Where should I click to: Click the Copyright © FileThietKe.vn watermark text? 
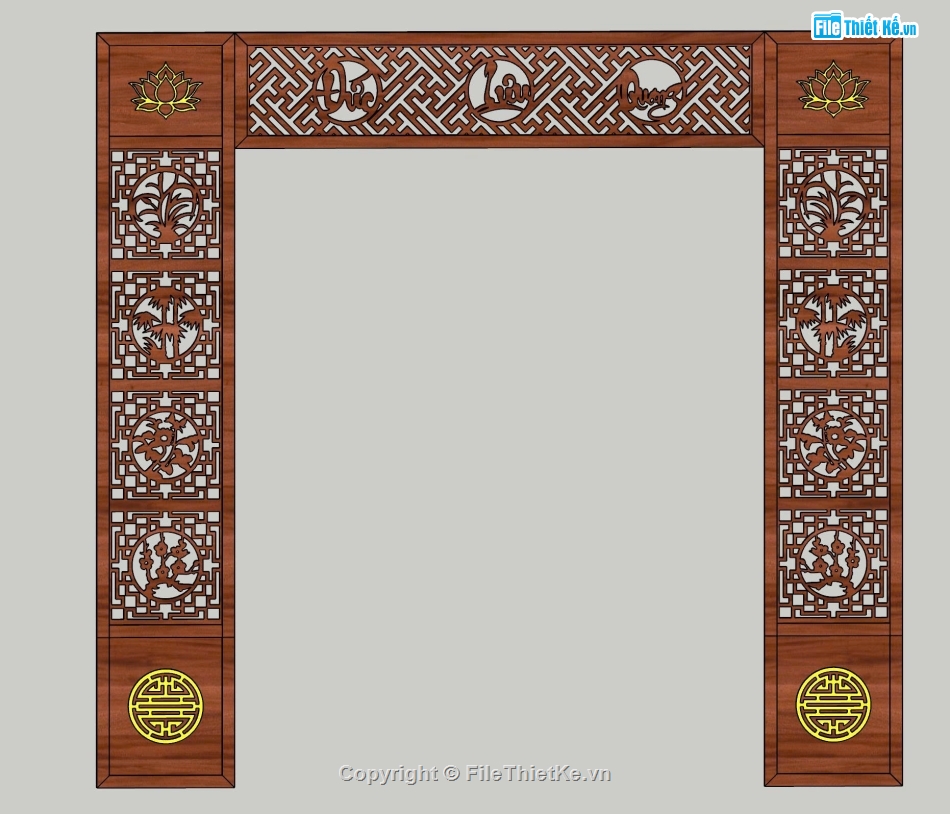pyautogui.click(x=474, y=773)
